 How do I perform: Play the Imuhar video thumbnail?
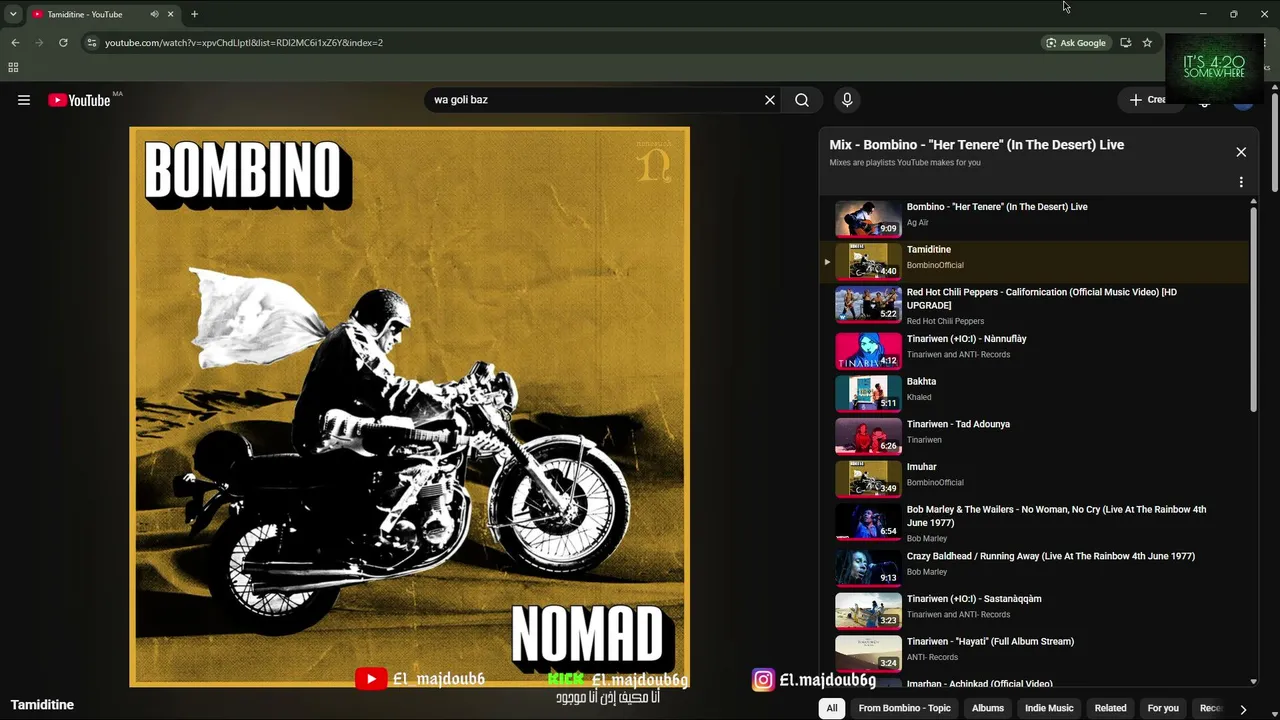pyautogui.click(x=868, y=479)
